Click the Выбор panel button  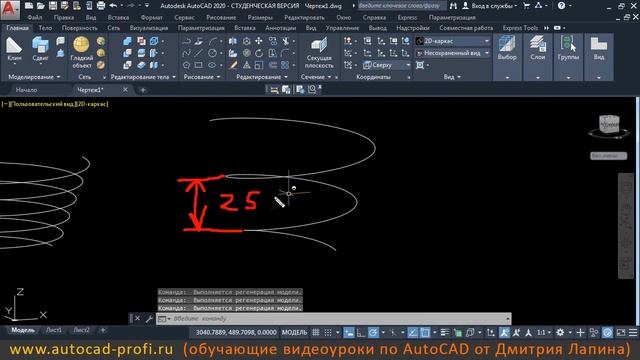[x=507, y=57]
